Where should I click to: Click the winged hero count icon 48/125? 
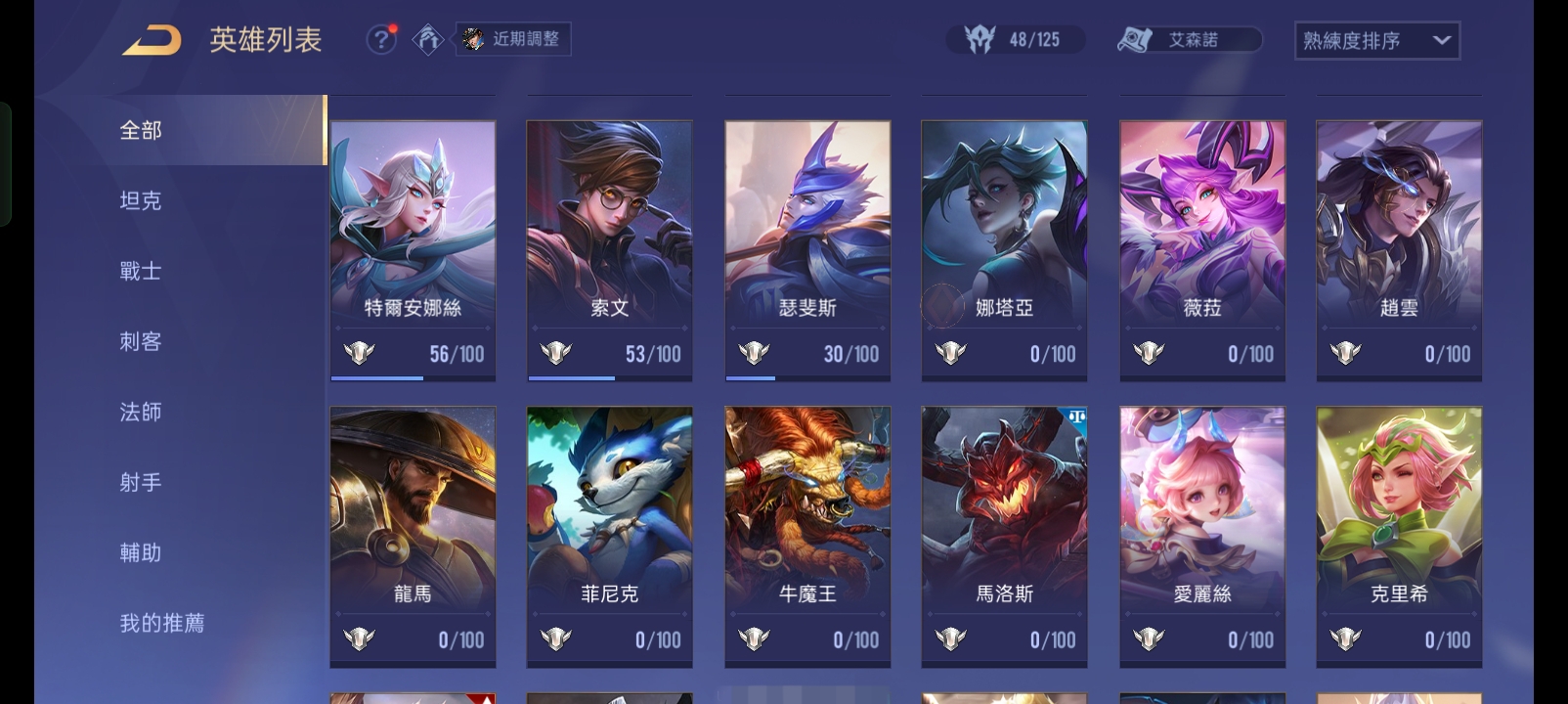pos(979,39)
